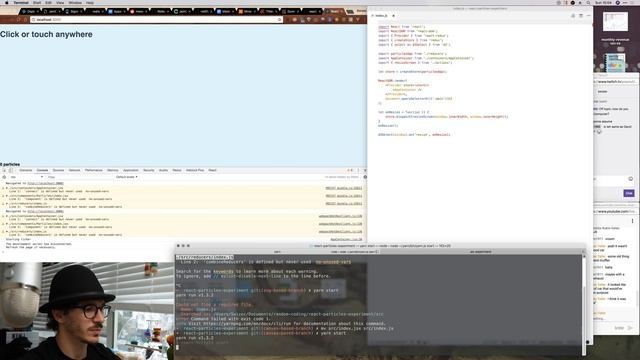Click the send arrow icon in YouTube chat
The image size is (640, 360).
pyautogui.click(x=630, y=328)
